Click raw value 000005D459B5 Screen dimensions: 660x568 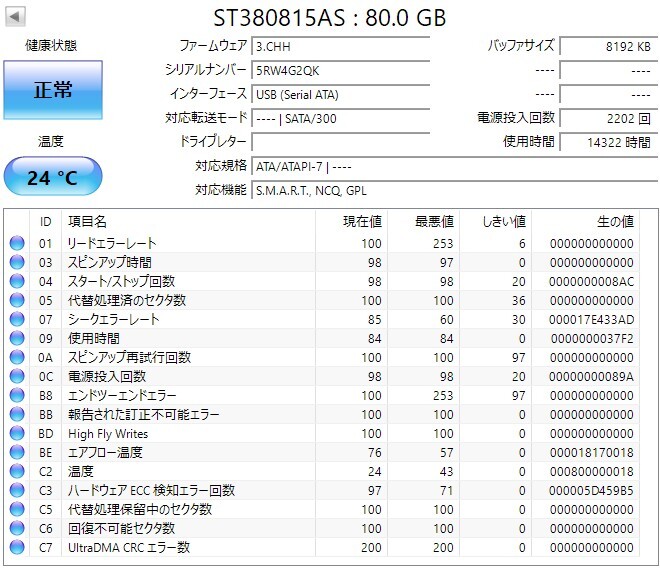pyautogui.click(x=591, y=491)
